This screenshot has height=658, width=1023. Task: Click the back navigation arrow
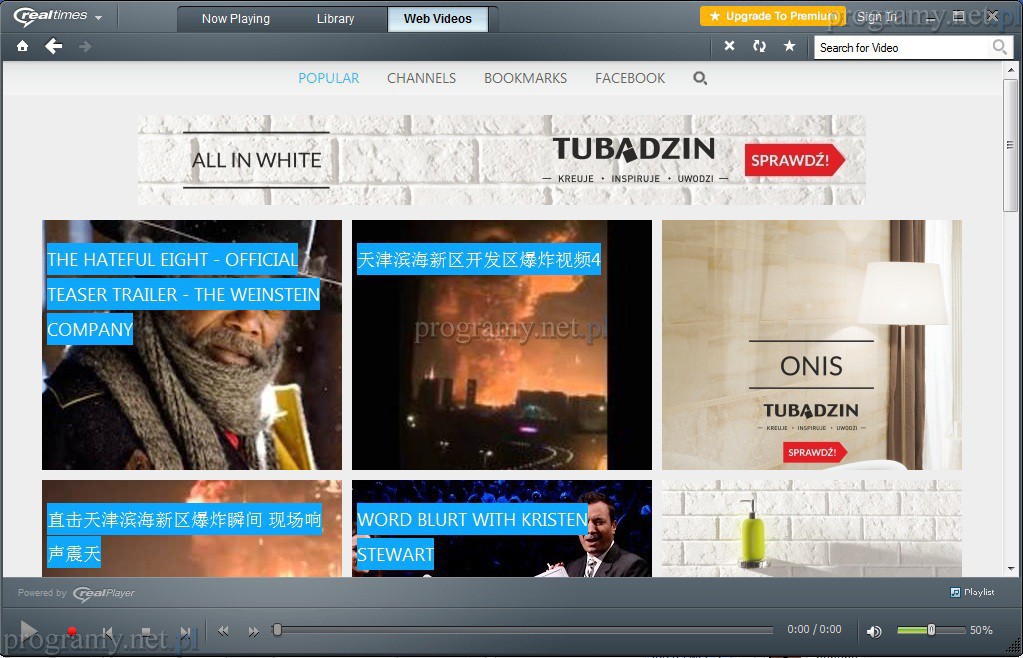[54, 47]
